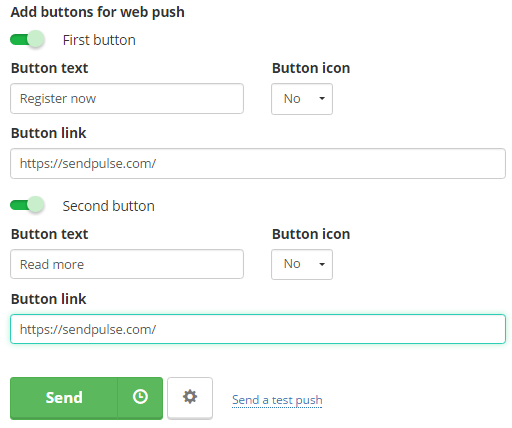The width and height of the screenshot is (512, 428).
Task: Open the gear settings icon
Action: pyautogui.click(x=190, y=398)
